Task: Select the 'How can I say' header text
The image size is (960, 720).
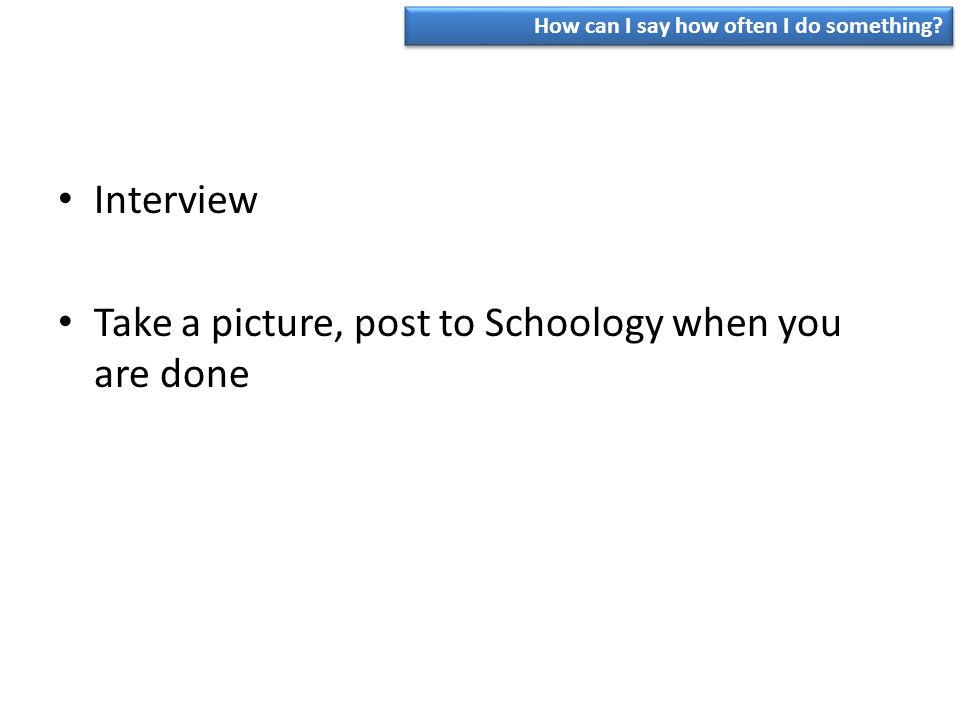Action: (x=738, y=26)
